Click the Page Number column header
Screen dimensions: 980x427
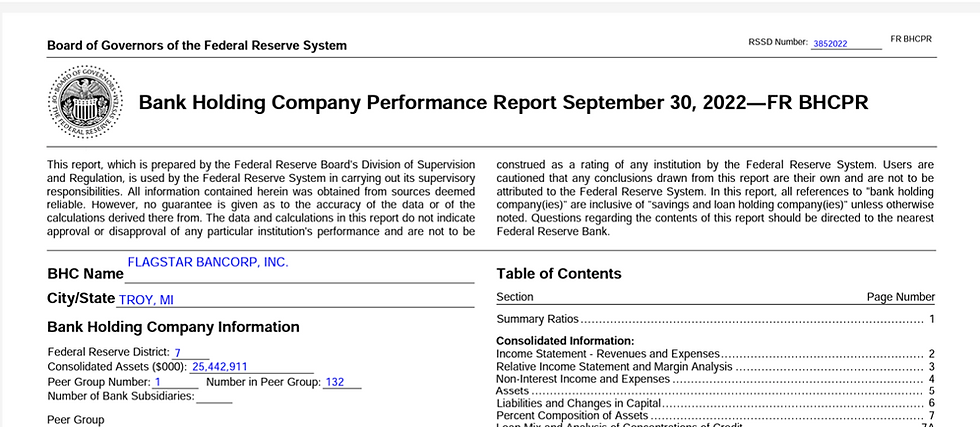(x=901, y=297)
